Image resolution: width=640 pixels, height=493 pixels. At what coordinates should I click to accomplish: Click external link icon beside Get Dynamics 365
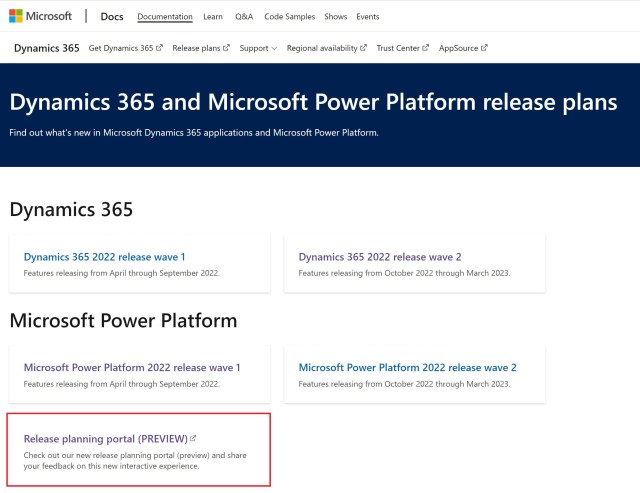click(x=159, y=48)
